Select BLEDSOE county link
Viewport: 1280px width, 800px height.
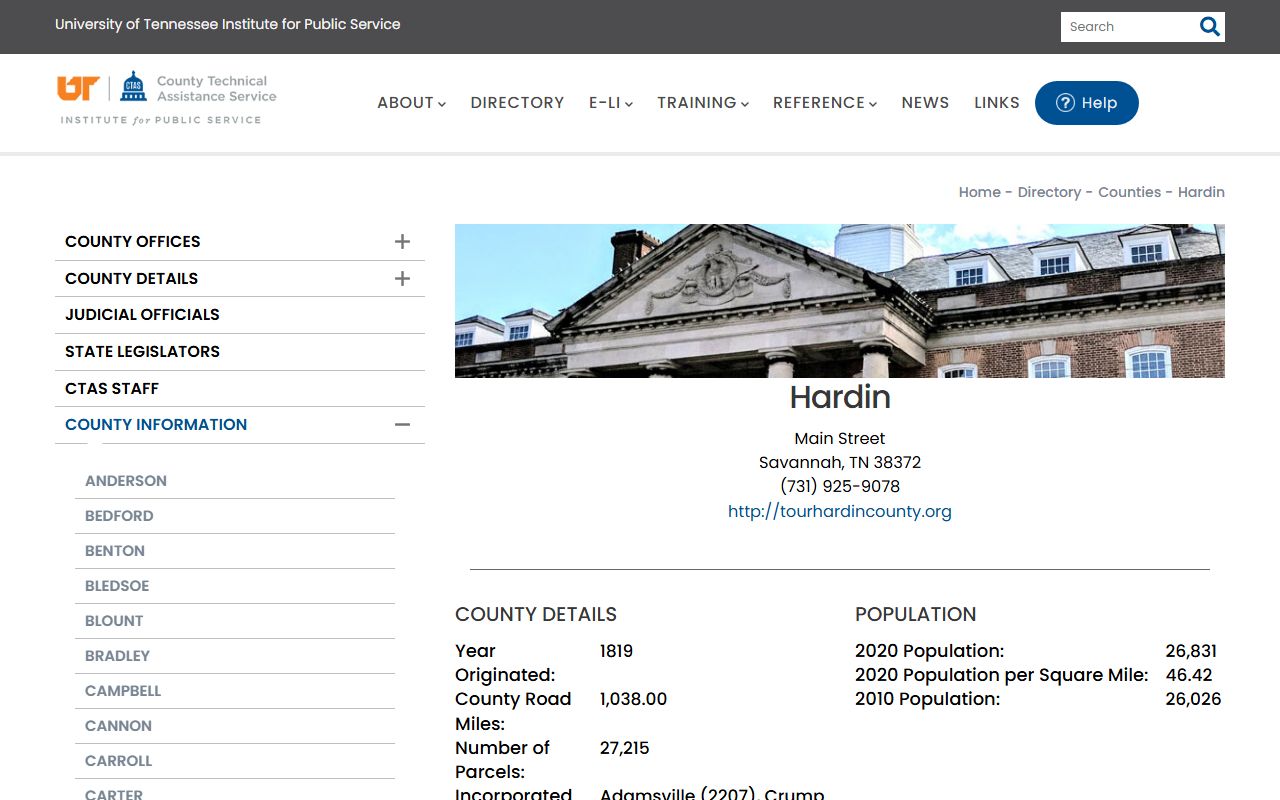[x=117, y=586]
